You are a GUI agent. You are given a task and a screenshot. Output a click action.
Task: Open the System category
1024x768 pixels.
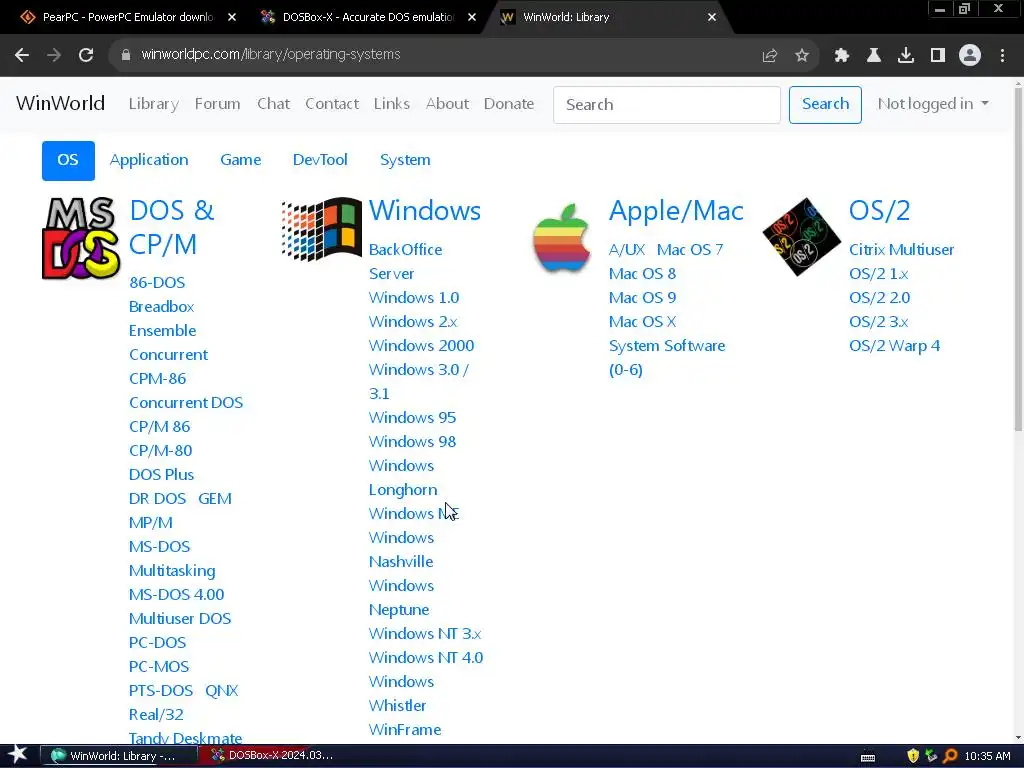[405, 160]
